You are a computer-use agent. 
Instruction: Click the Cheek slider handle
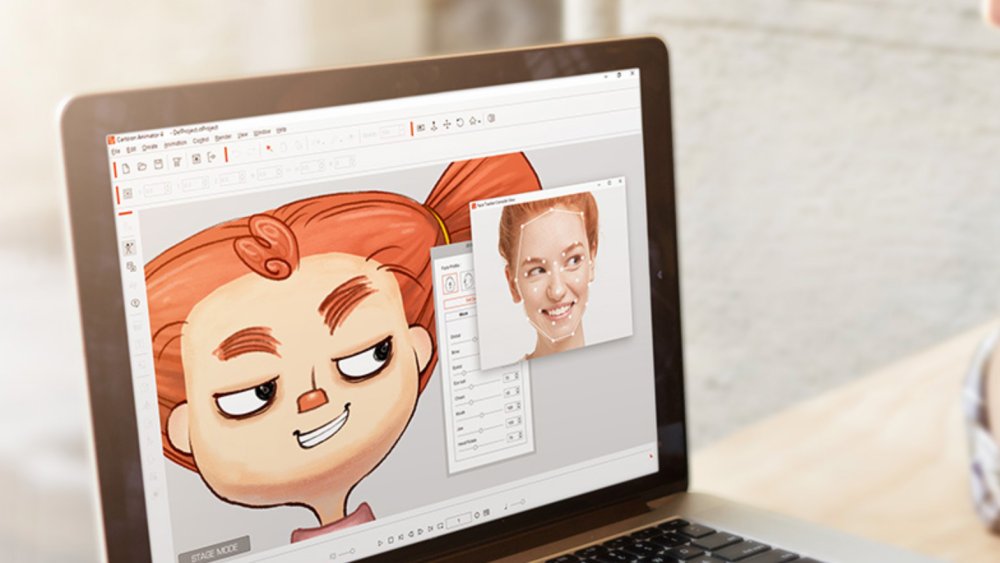[x=471, y=402]
